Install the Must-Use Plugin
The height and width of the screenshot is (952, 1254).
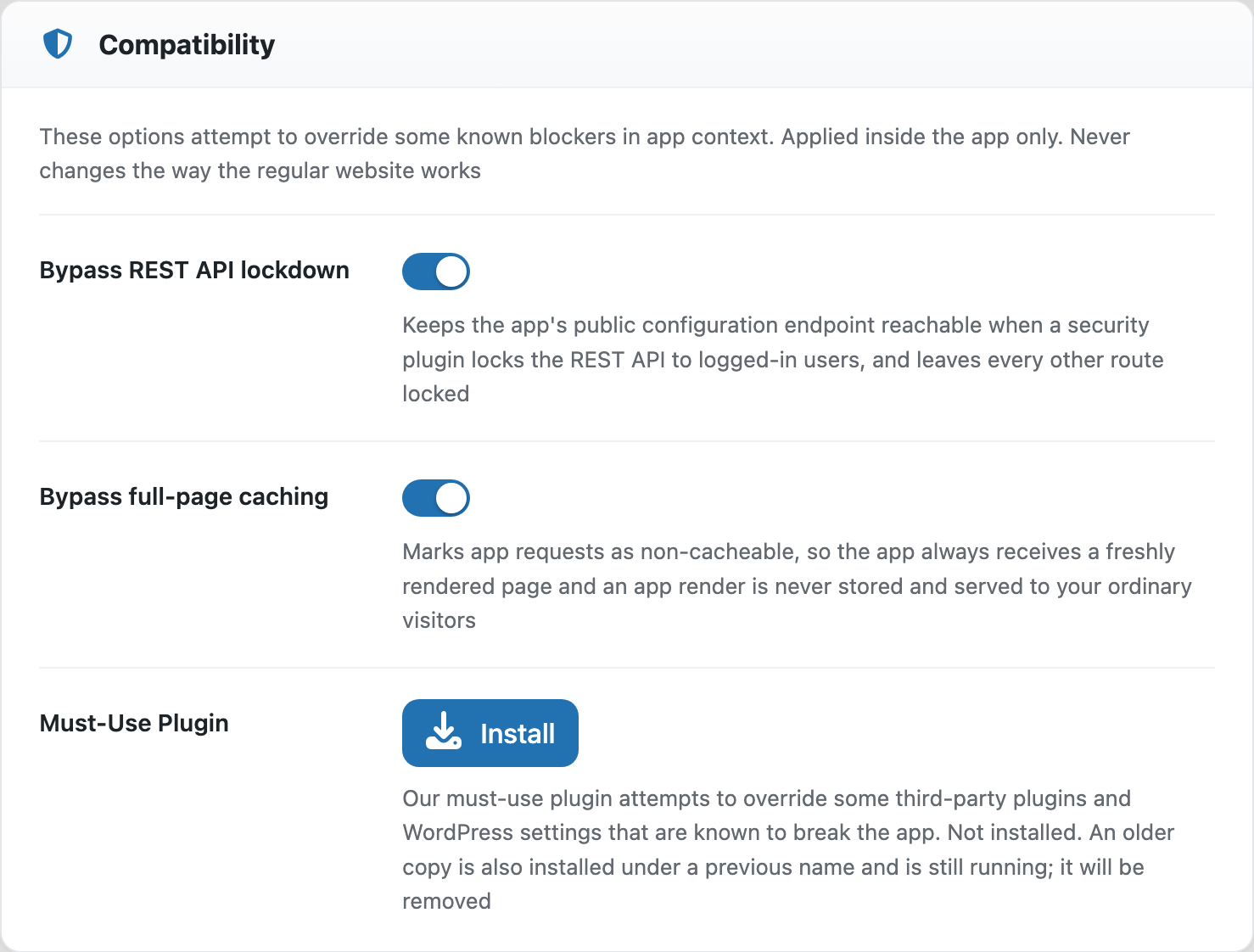click(490, 733)
